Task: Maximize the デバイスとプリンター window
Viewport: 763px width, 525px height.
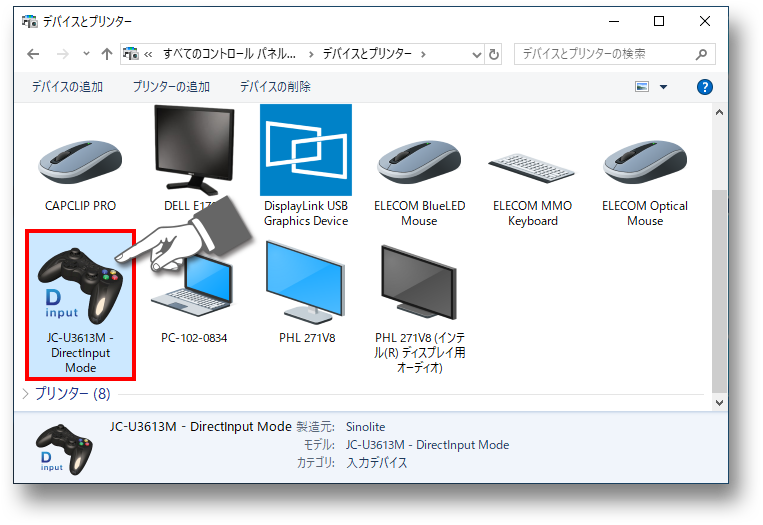Action: click(x=659, y=21)
